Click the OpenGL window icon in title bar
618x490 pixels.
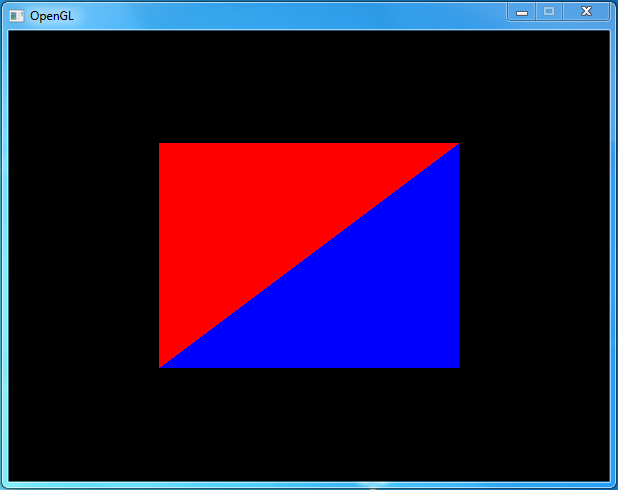[16, 15]
